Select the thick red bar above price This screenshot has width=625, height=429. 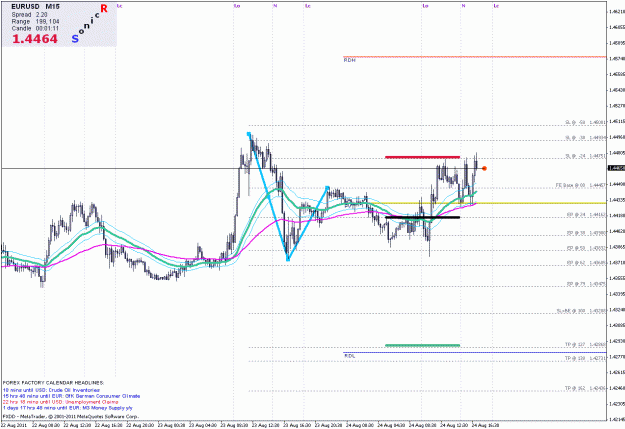click(423, 157)
